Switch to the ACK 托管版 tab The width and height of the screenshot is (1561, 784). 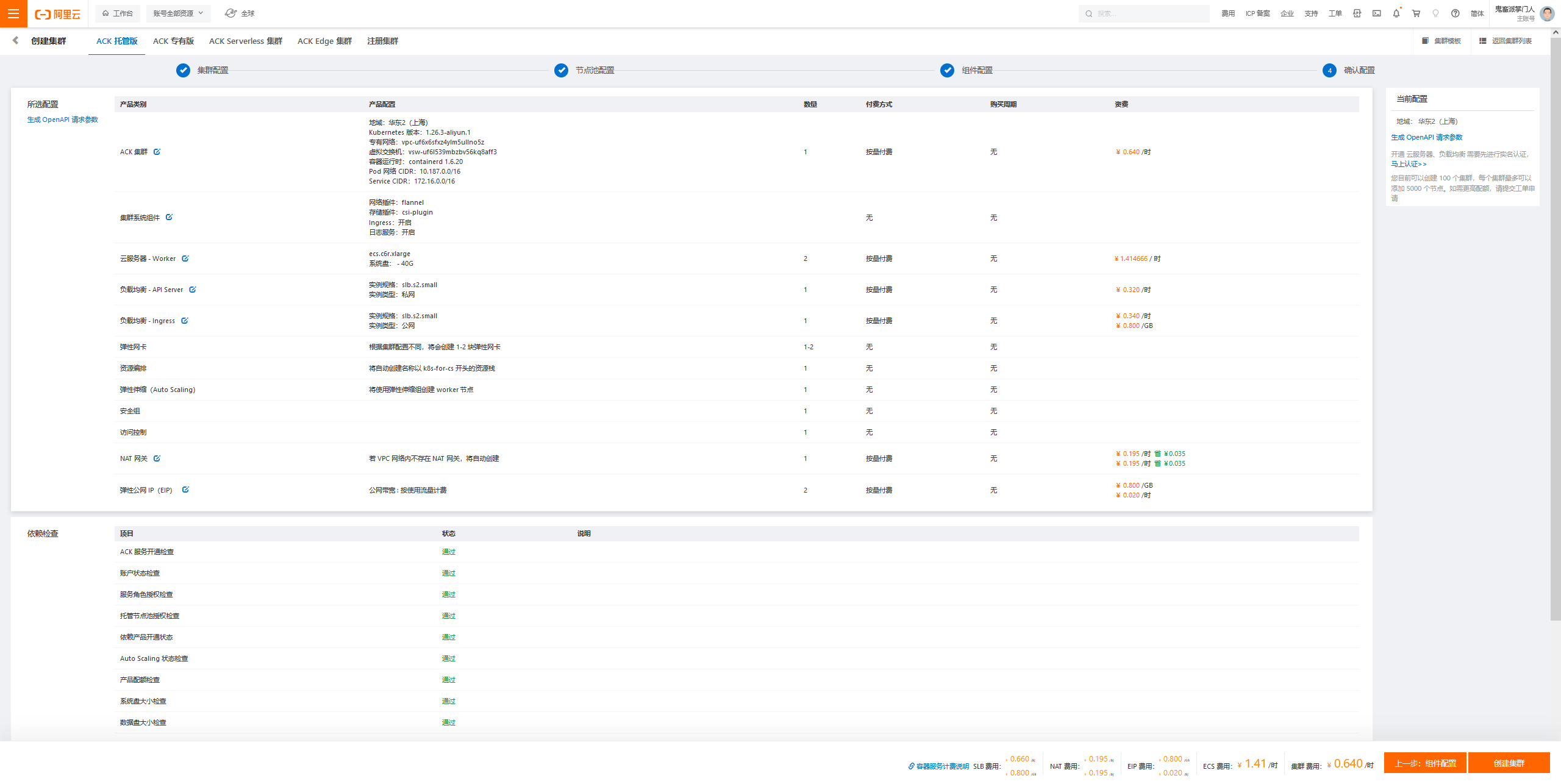(x=116, y=41)
